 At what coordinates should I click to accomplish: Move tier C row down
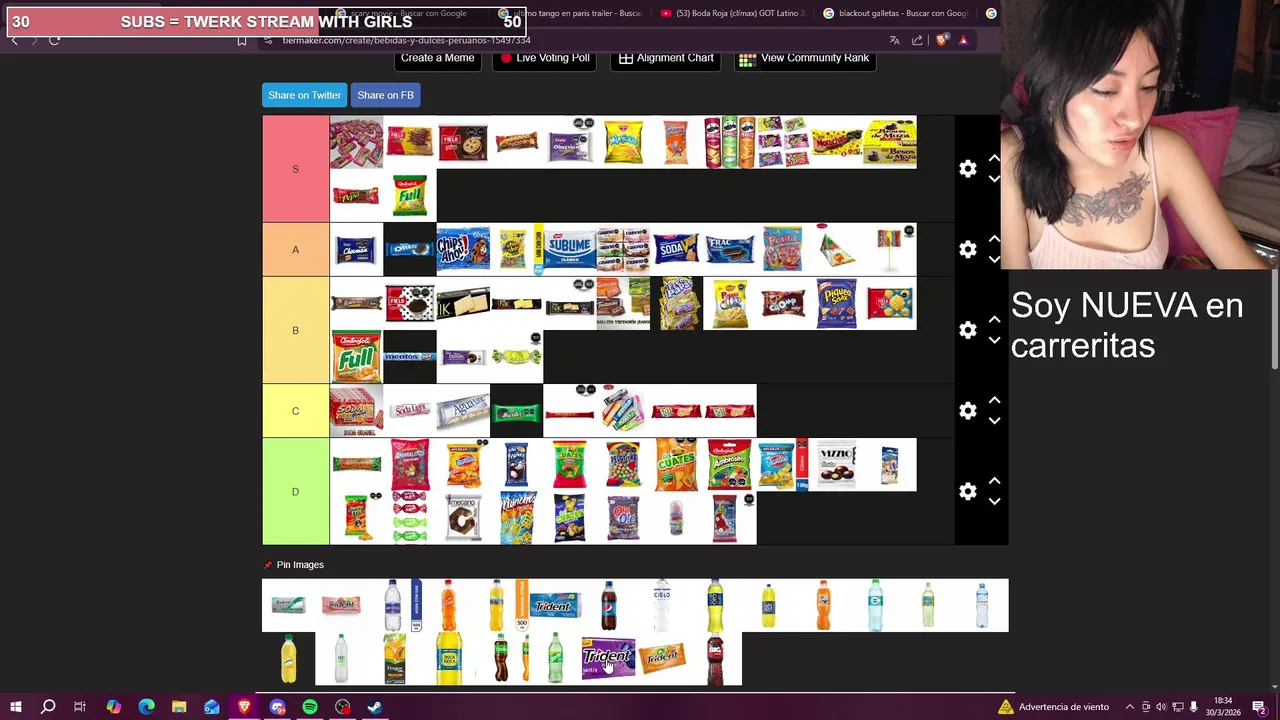click(x=994, y=421)
